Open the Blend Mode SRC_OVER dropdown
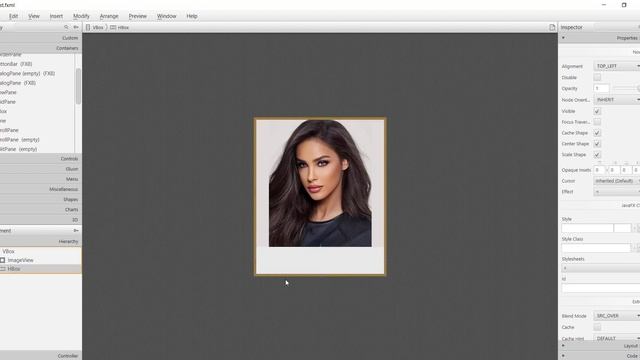Screen dimensions: 640x360 [x=617, y=316]
